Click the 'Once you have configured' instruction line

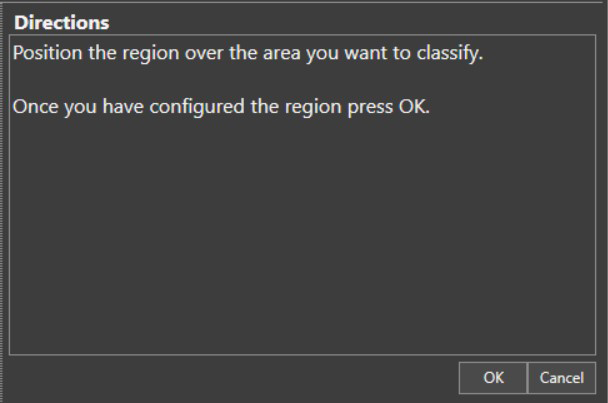click(x=220, y=107)
